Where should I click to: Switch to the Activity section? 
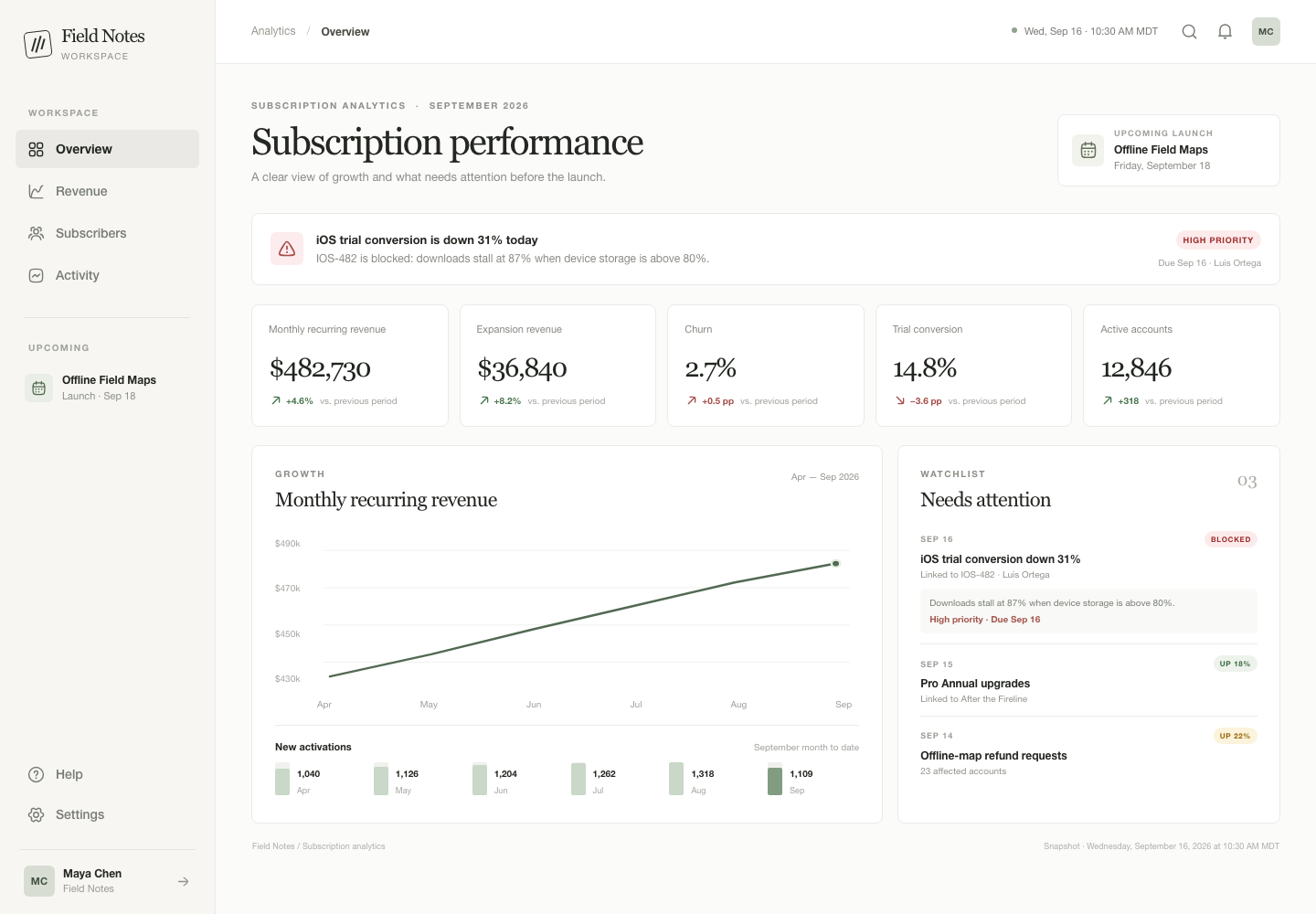pos(107,275)
